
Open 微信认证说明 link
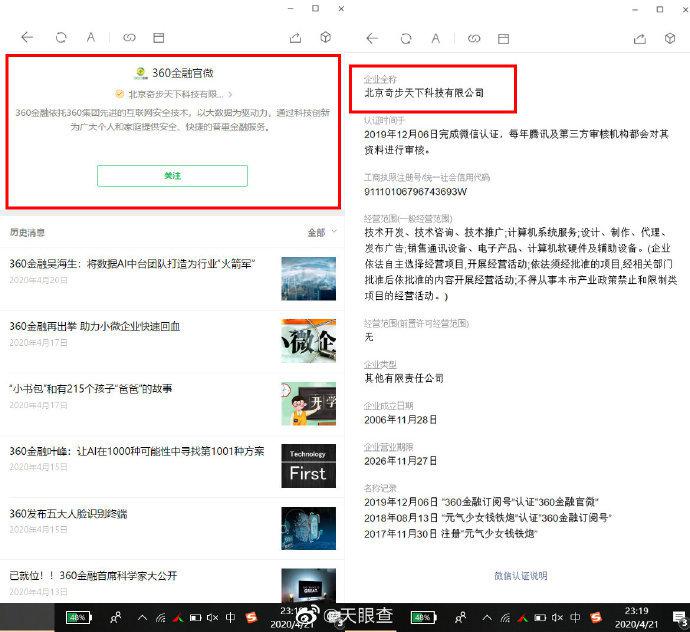521,576
